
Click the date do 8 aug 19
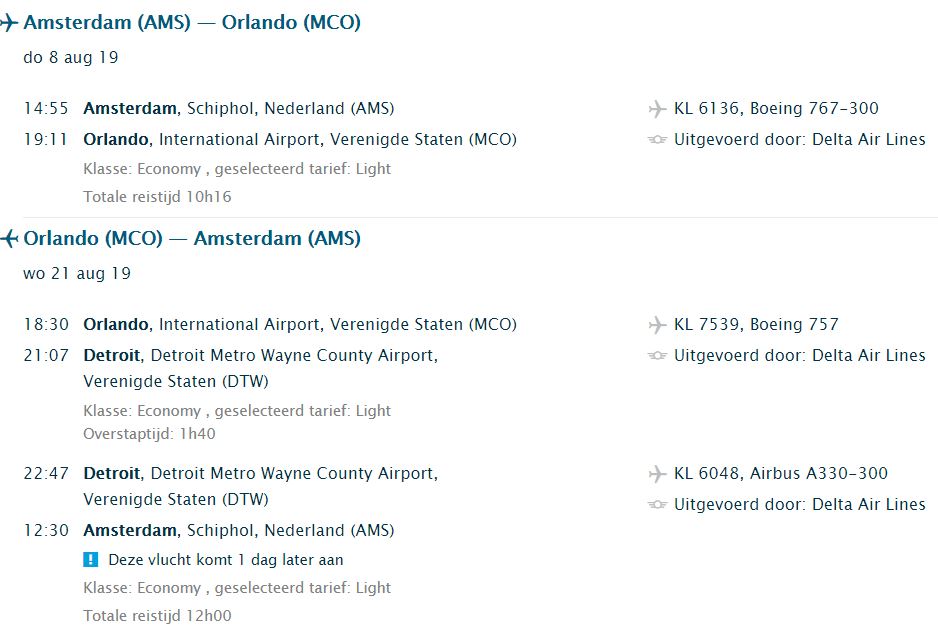(71, 57)
